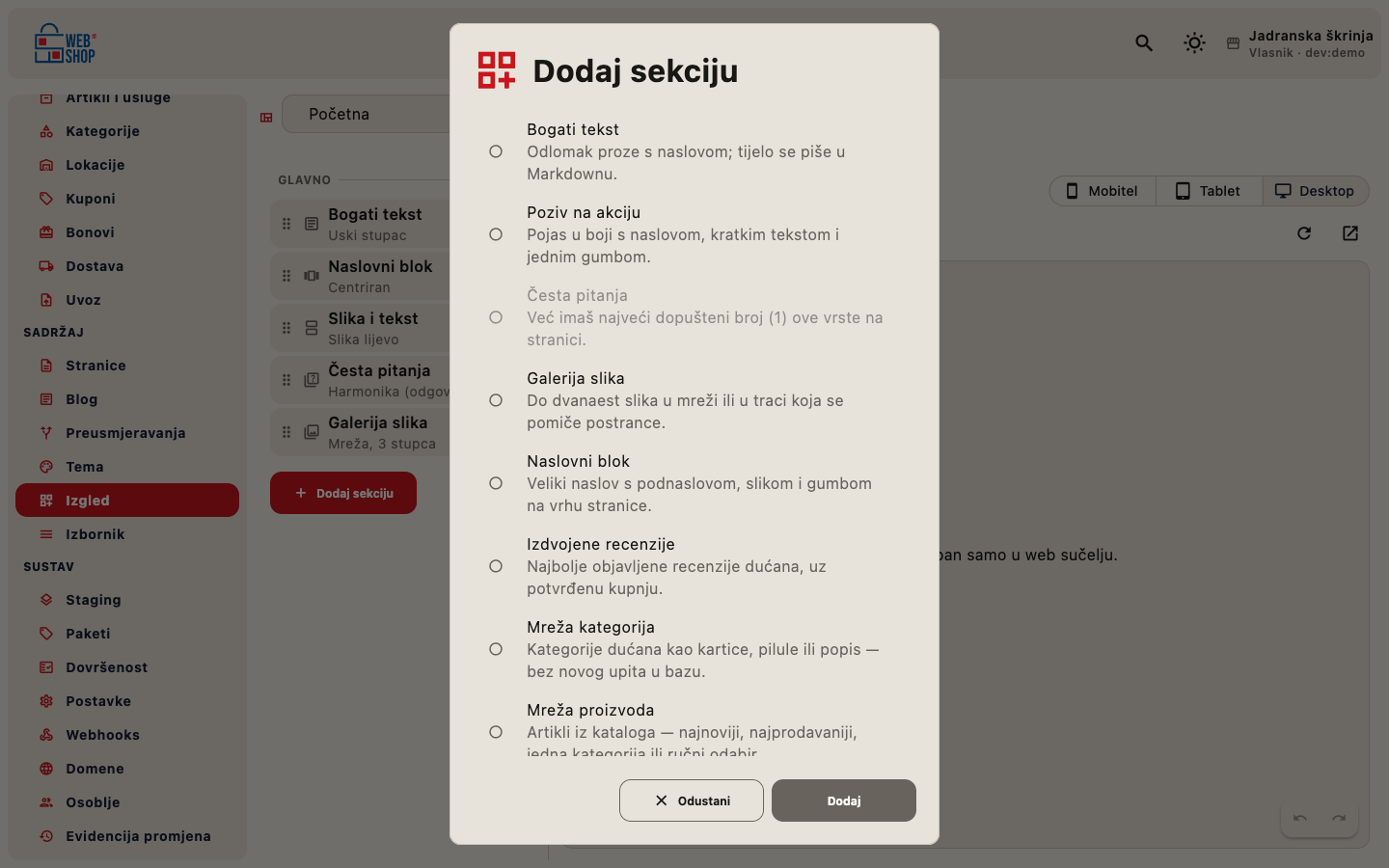Image resolution: width=1389 pixels, height=868 pixels.
Task: Click drag handle of Slika i tekst section
Action: (x=286, y=328)
